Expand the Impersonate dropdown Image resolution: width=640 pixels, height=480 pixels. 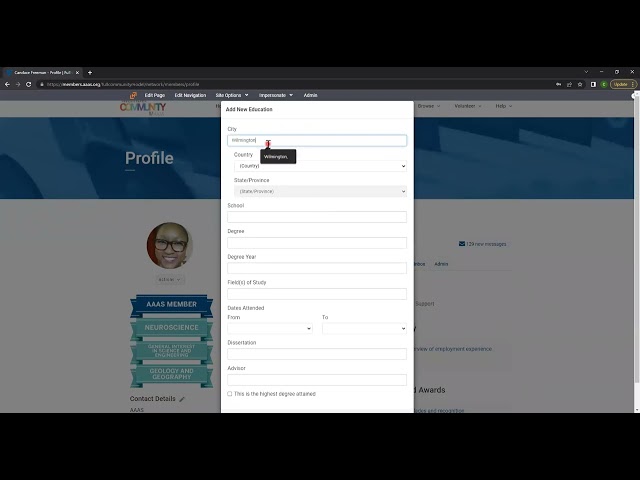click(276, 95)
